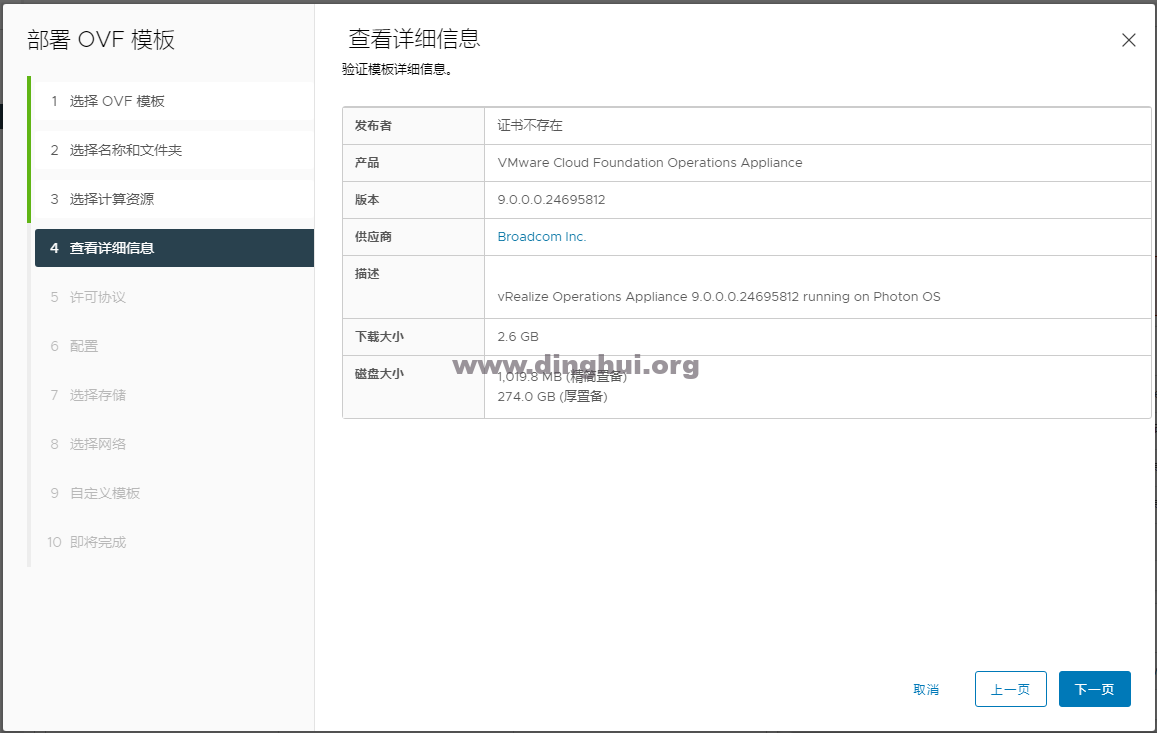Click the 下一页 next button
1157x733 pixels.
click(1094, 689)
